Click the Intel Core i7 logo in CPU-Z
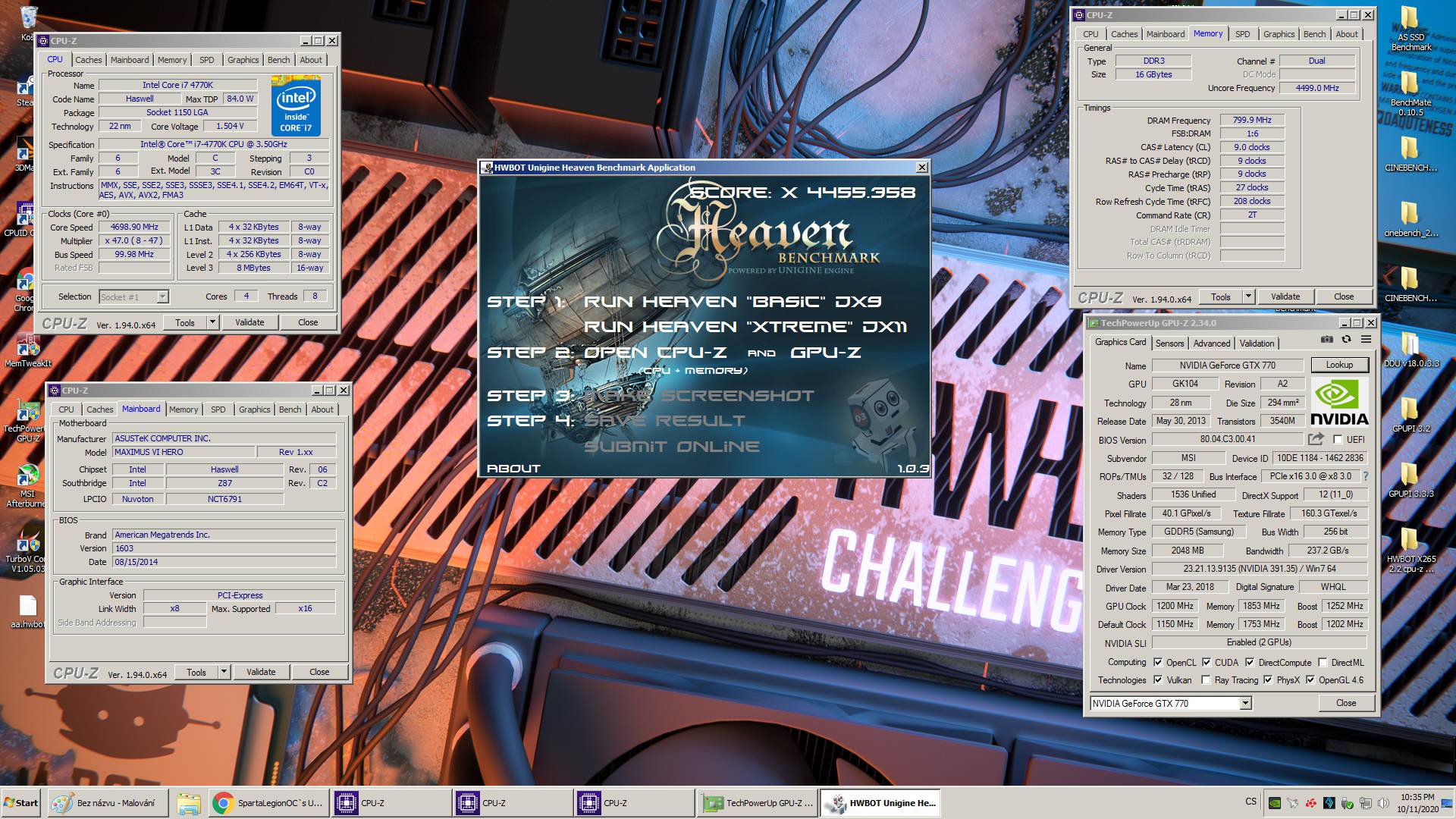Viewport: 1456px width, 819px height. tap(296, 105)
